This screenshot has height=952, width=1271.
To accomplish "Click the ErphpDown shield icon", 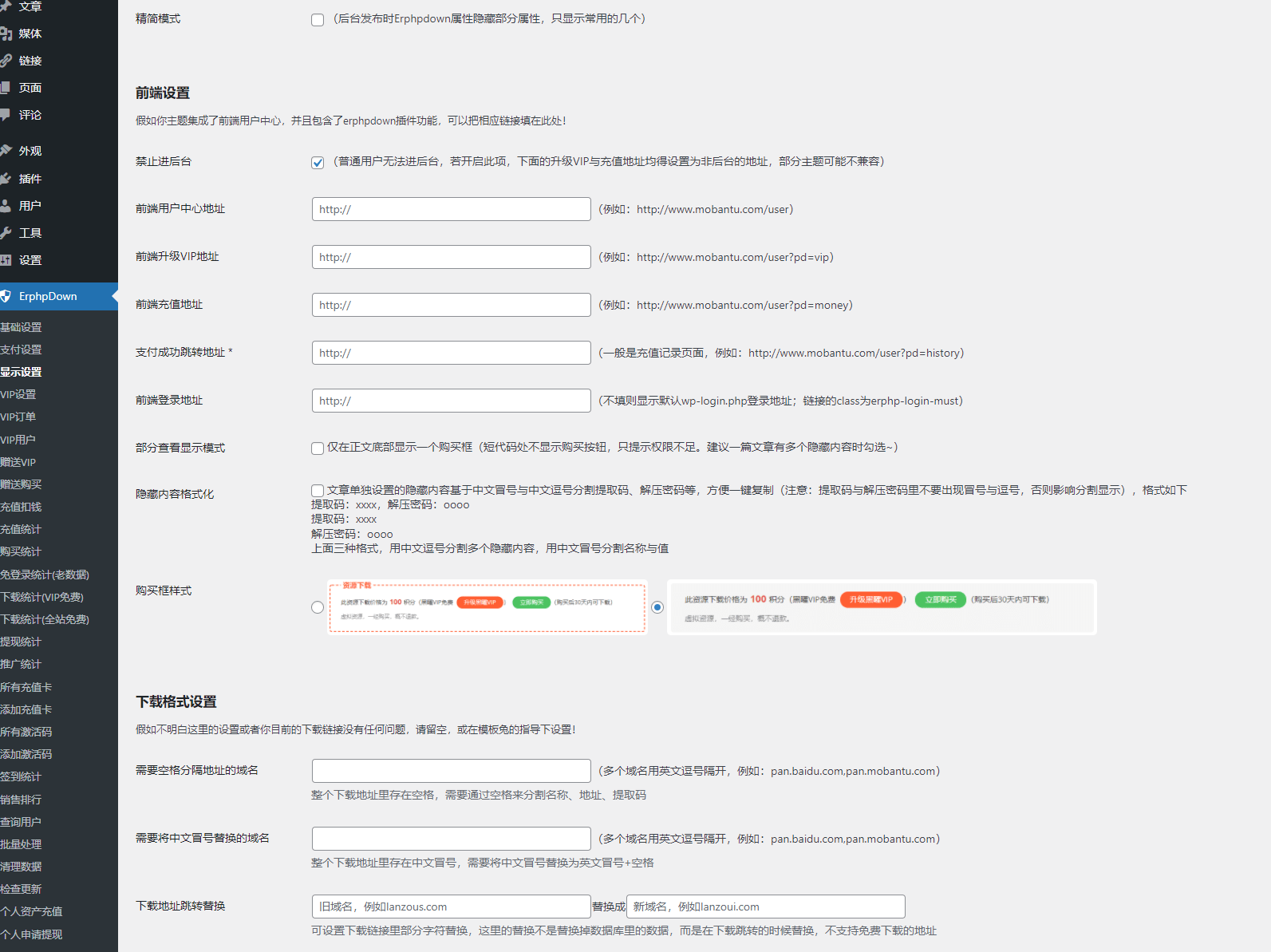I will [6, 296].
